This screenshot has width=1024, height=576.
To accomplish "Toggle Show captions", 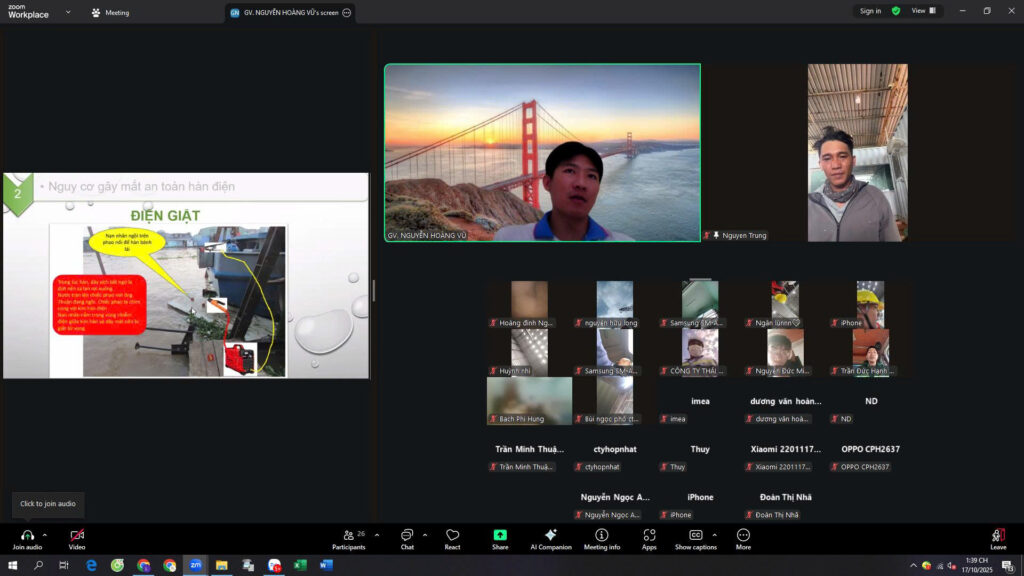I will 695,536.
